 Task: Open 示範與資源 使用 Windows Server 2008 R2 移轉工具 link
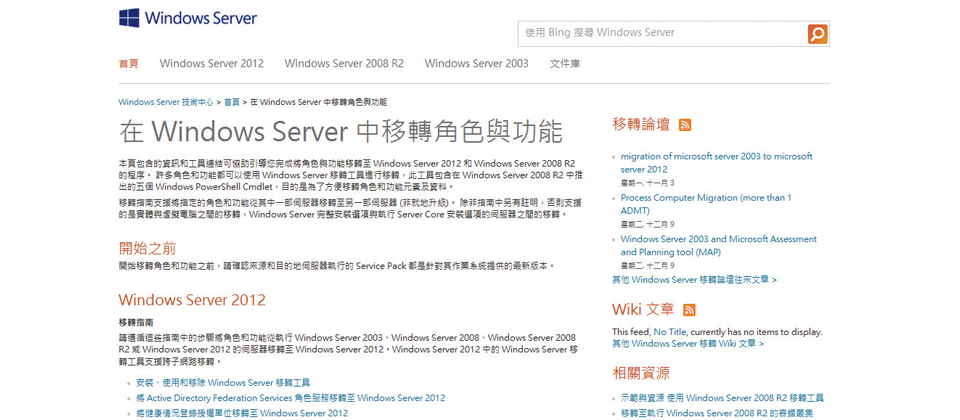point(722,398)
